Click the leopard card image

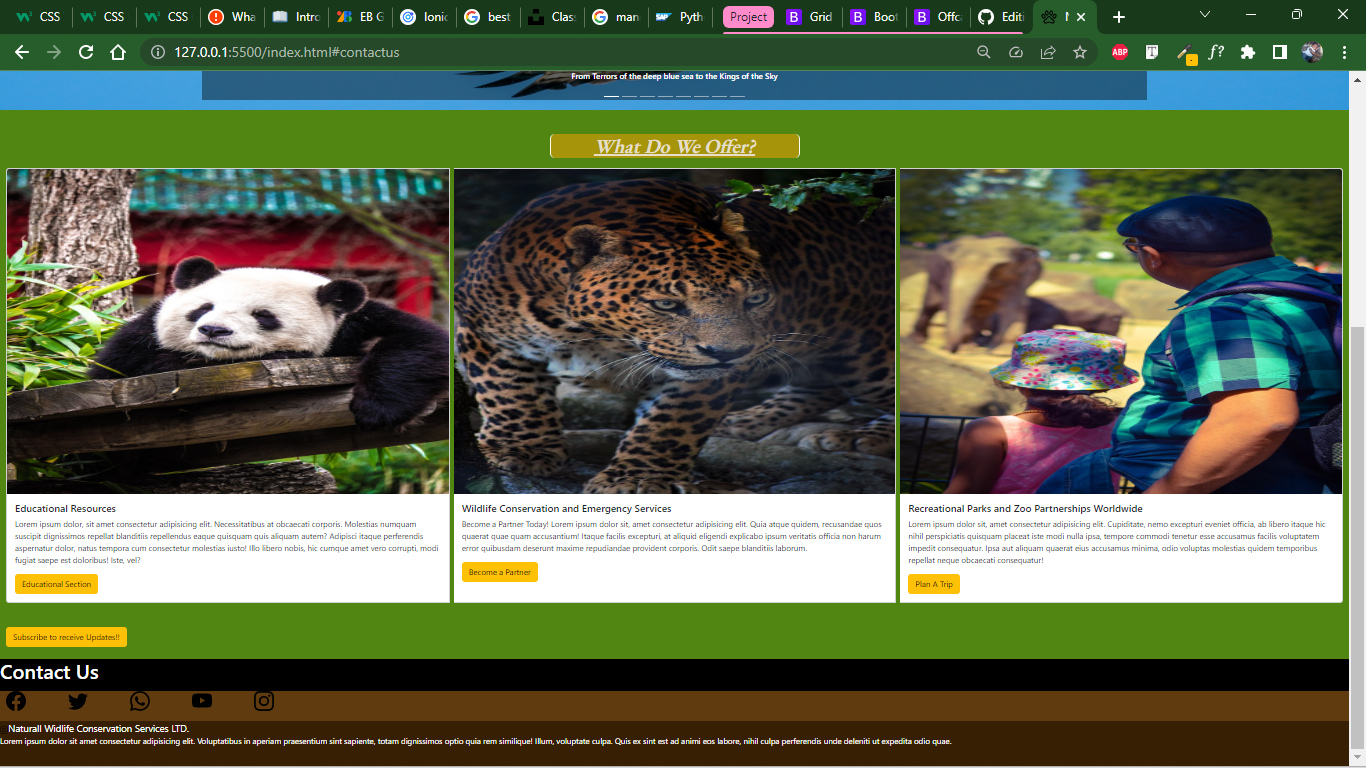[x=675, y=331]
